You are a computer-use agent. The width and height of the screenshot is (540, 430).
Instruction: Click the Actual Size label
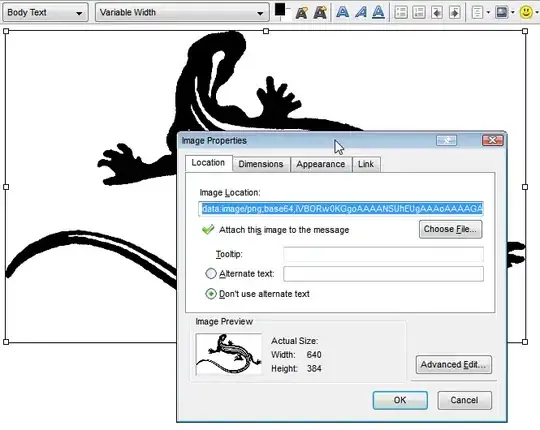(x=294, y=341)
